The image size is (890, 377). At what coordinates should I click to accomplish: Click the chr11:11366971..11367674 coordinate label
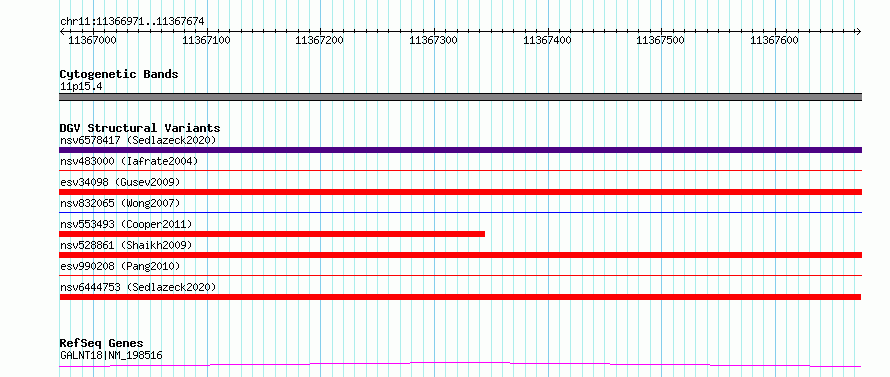click(x=132, y=22)
